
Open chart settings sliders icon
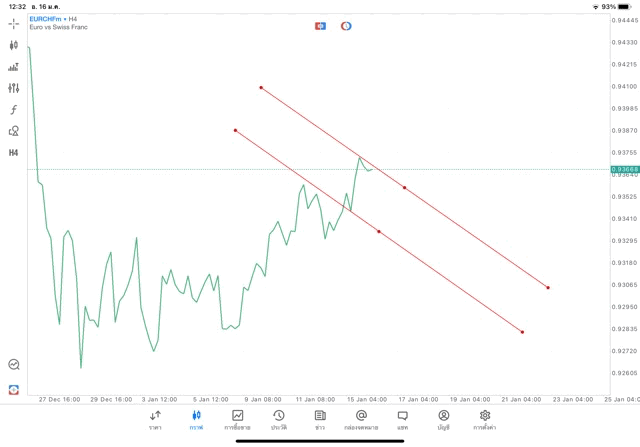click(x=14, y=88)
